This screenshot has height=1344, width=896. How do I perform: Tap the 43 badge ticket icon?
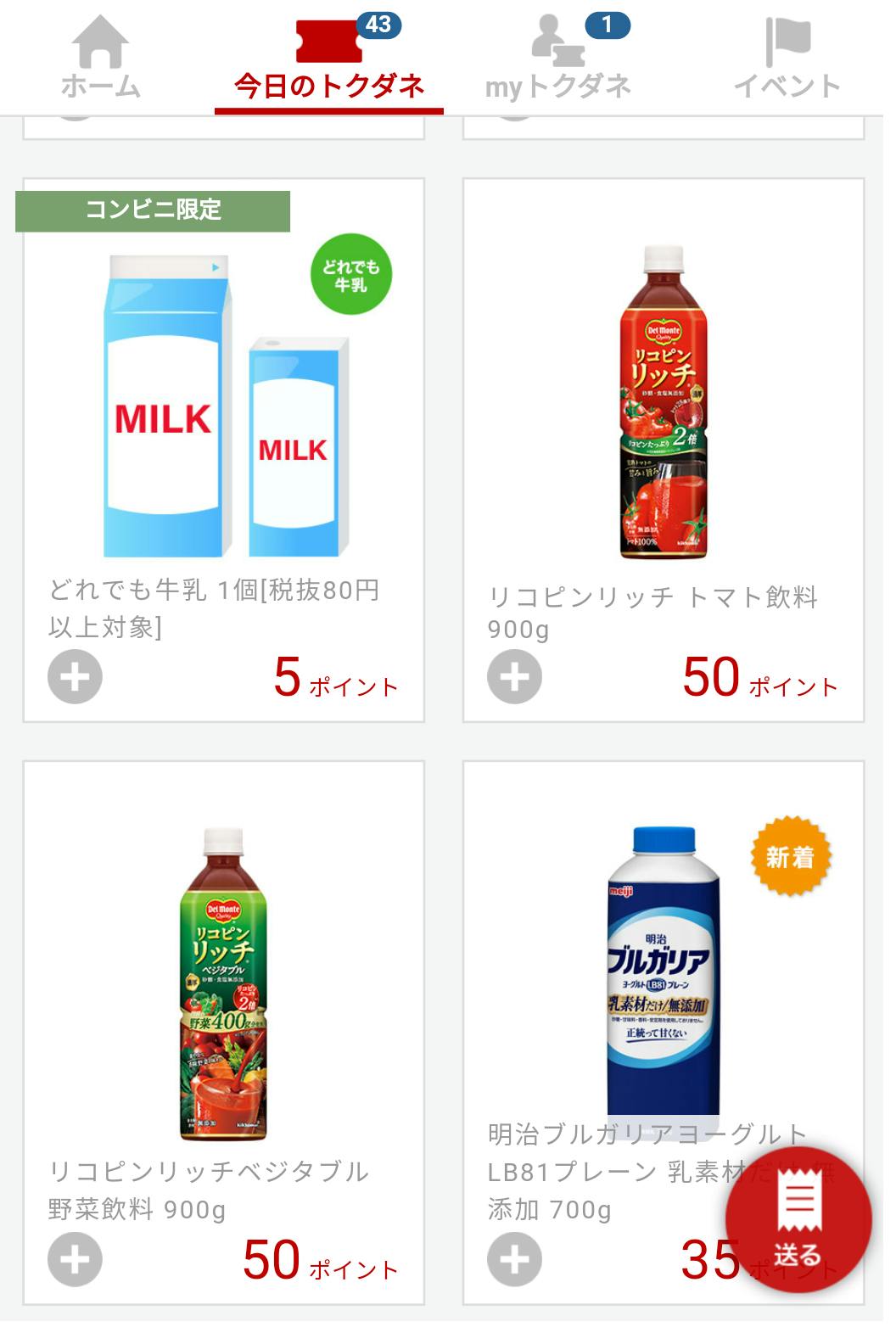(x=329, y=41)
